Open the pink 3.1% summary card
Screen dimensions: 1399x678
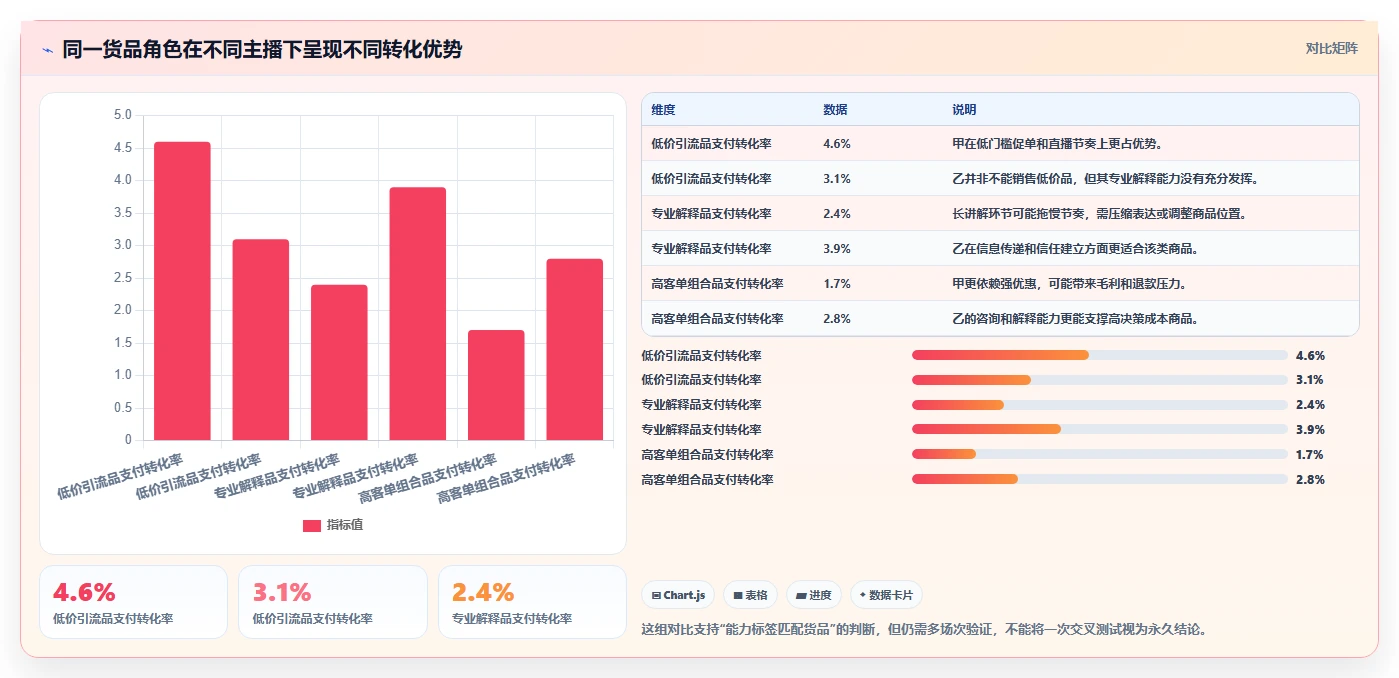coord(333,602)
